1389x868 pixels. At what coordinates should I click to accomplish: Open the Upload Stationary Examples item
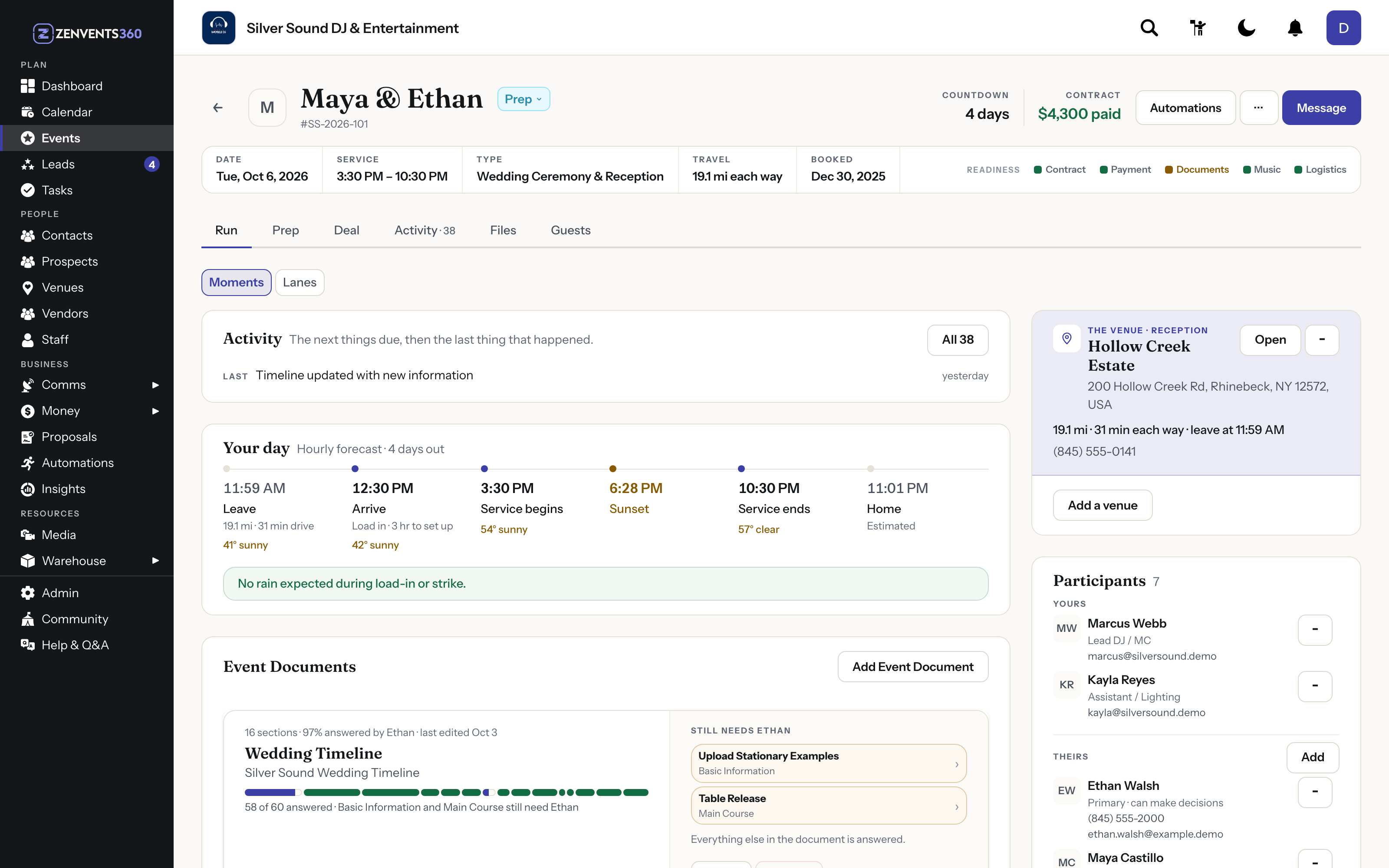(829, 763)
